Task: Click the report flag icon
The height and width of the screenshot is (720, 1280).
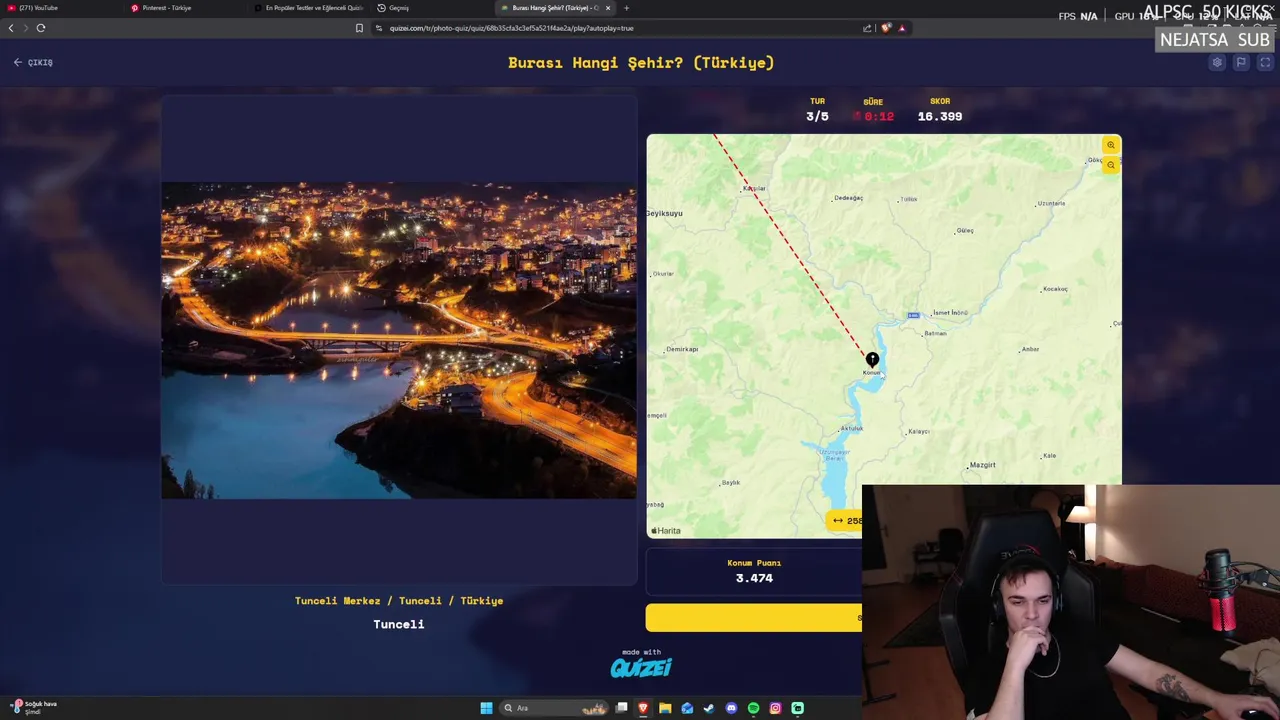Action: 1241,62
